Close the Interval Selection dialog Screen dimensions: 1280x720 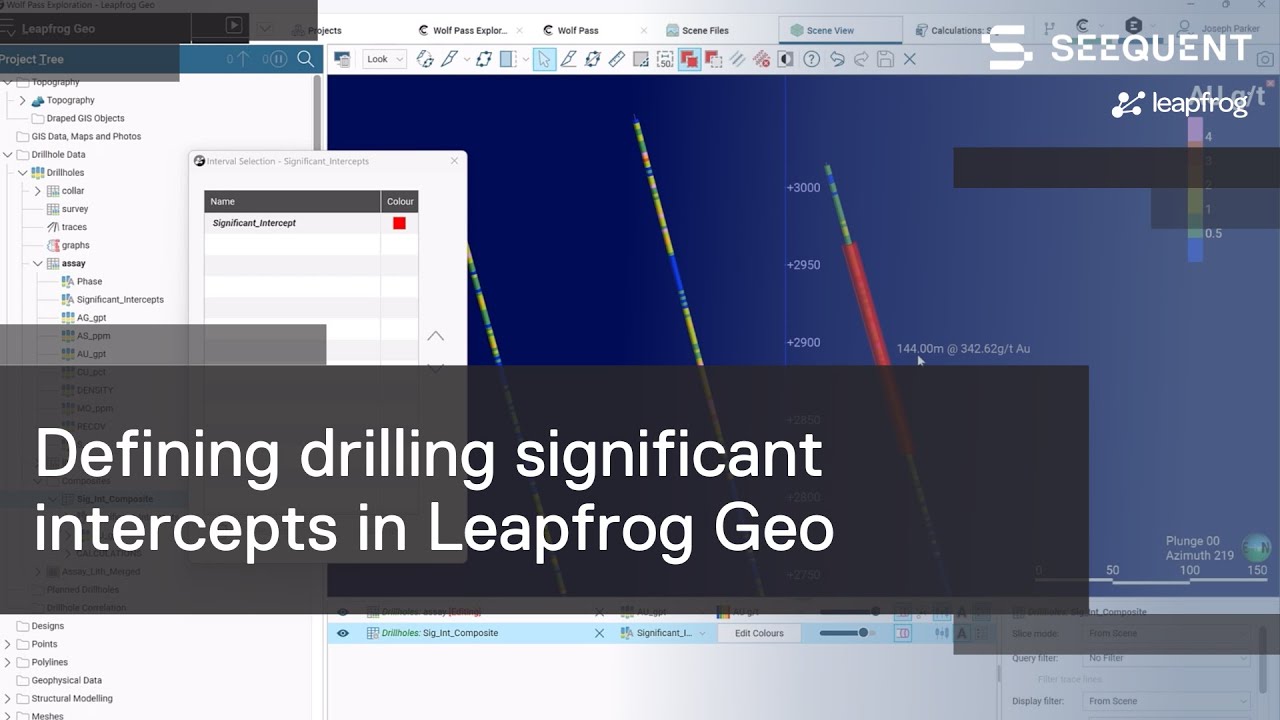tap(454, 161)
